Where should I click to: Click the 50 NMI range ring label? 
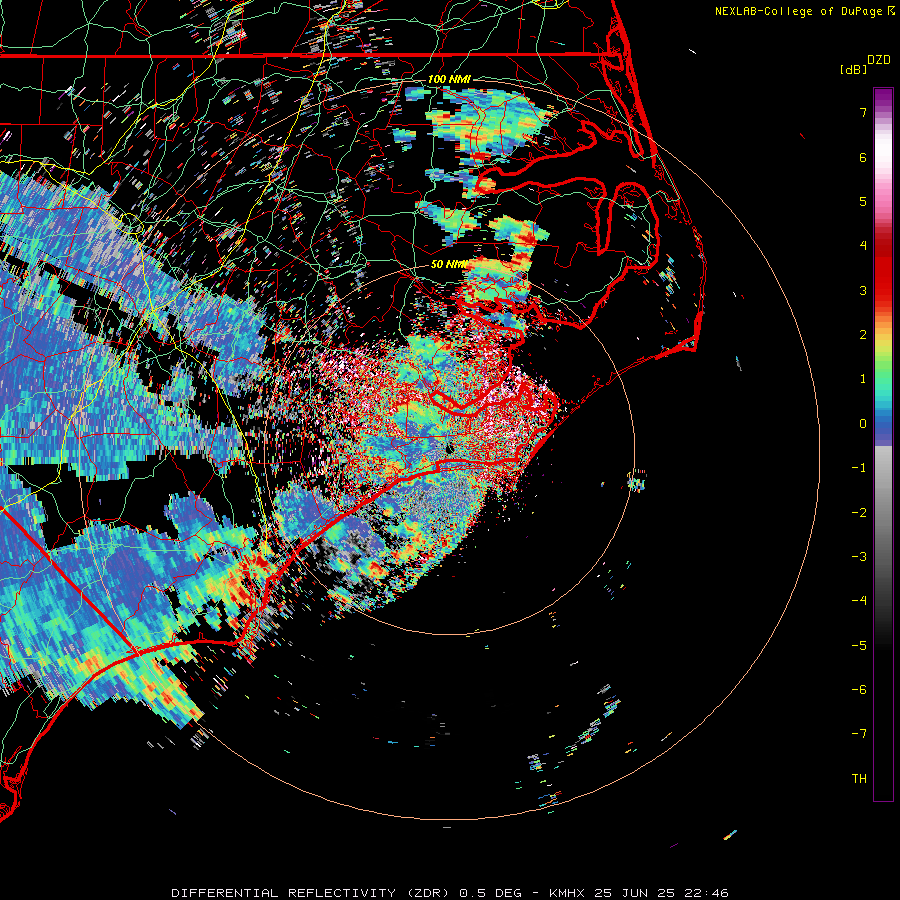pyautogui.click(x=449, y=264)
